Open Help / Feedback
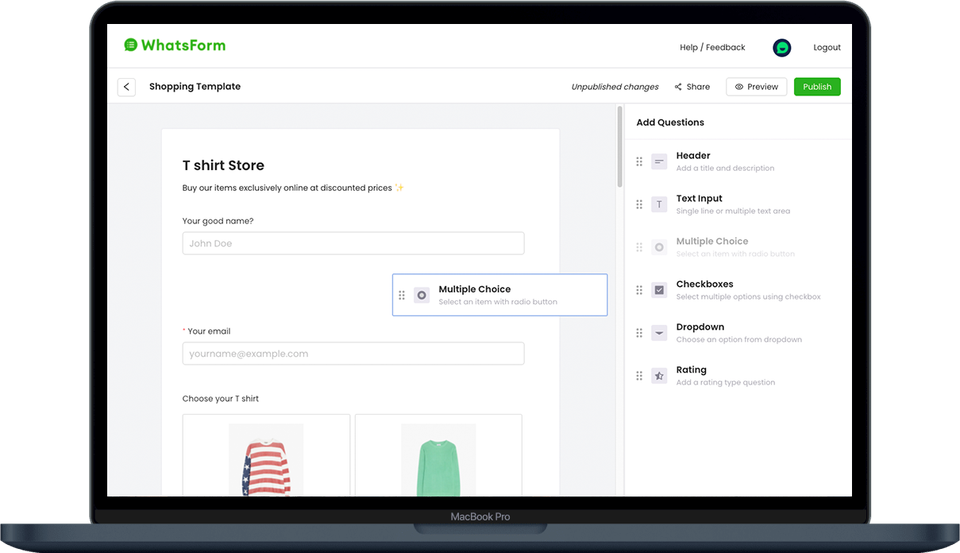Viewport: 960px width, 553px height. 712,47
